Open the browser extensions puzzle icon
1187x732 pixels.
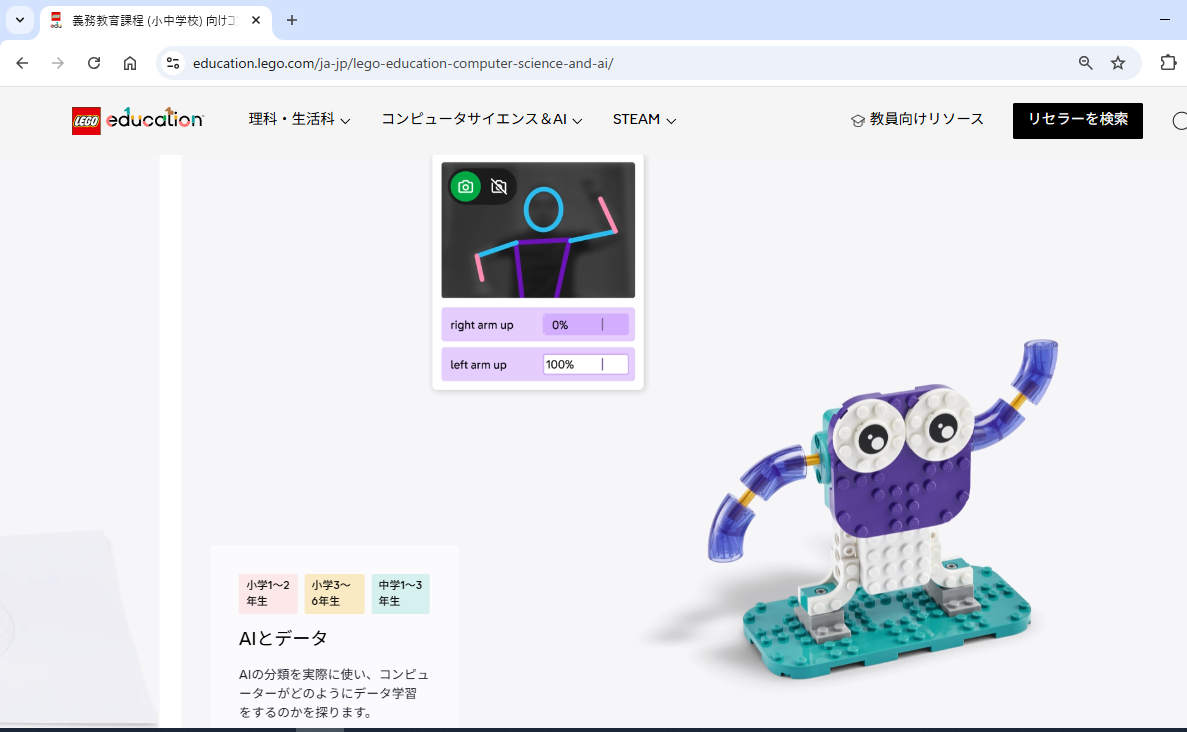click(x=1168, y=63)
